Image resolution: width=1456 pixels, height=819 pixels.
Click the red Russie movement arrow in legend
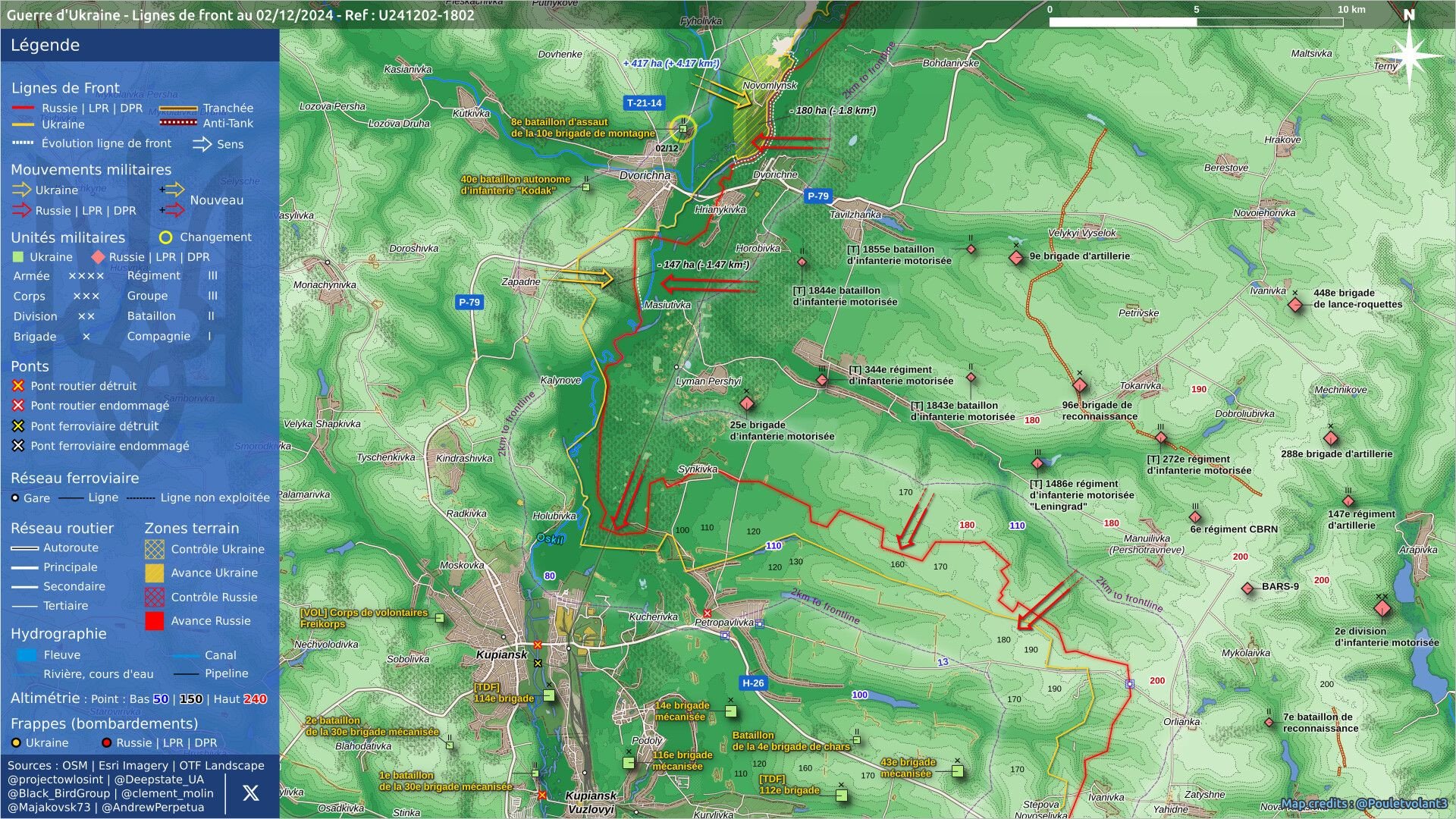click(21, 210)
